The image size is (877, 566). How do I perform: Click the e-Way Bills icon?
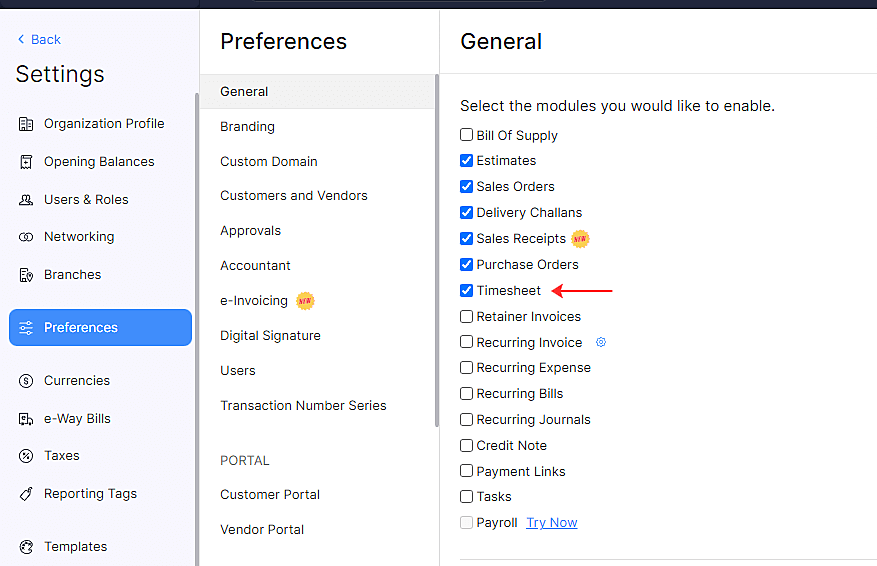pyautogui.click(x=26, y=419)
